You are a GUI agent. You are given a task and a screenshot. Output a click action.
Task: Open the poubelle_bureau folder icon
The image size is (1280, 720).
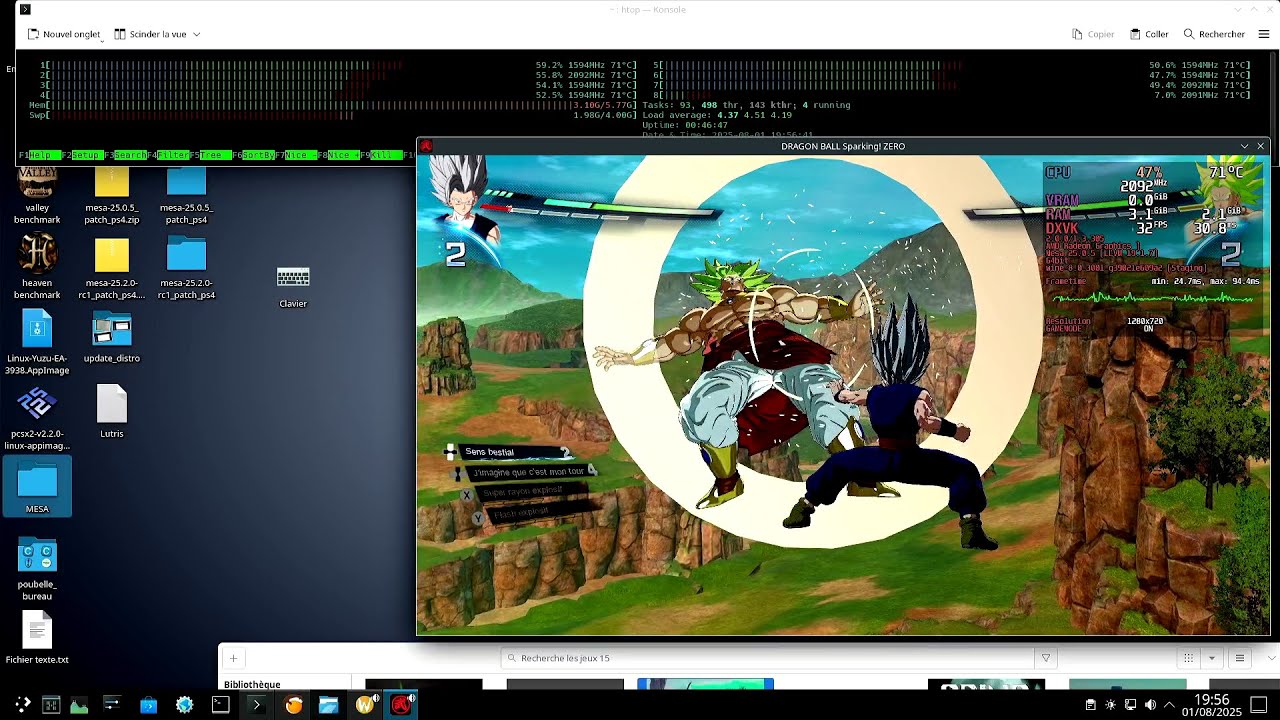[37, 569]
